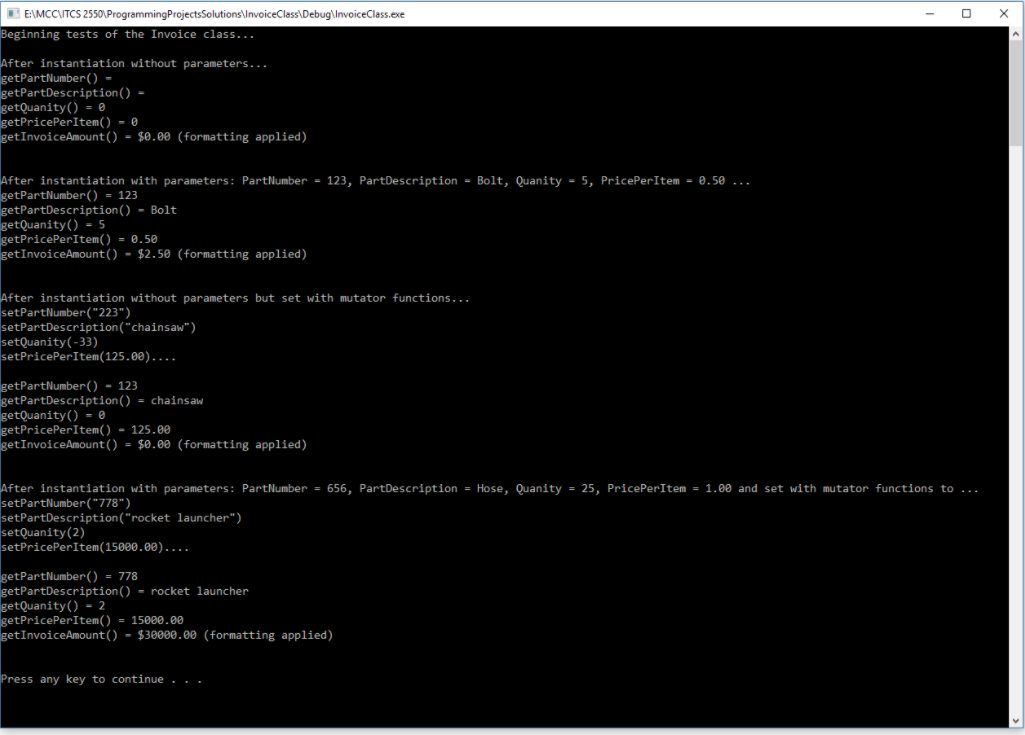Screen dimensions: 1025x735
Task: Click the 'getPricePerItem() = 15000.00' line
Action: (92, 621)
